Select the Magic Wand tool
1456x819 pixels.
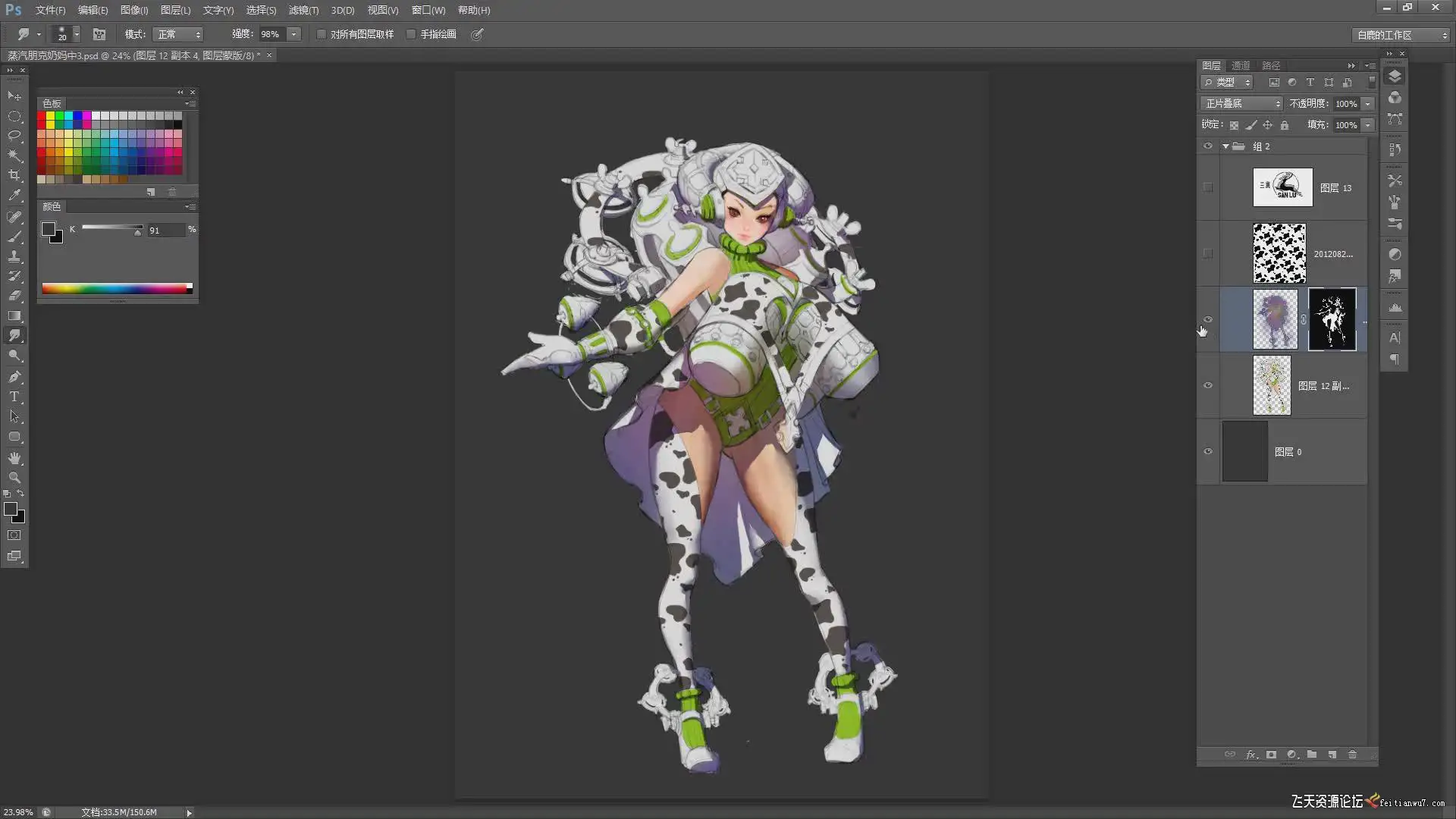(x=14, y=155)
